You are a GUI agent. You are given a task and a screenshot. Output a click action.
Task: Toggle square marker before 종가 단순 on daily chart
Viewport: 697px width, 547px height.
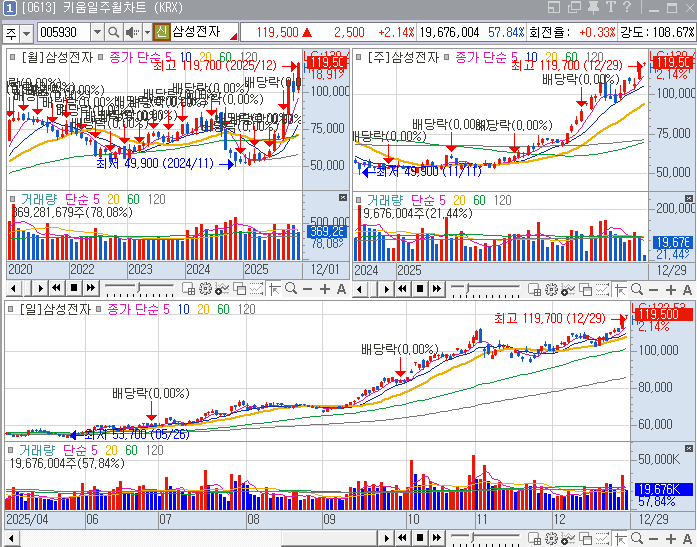[x=99, y=308]
